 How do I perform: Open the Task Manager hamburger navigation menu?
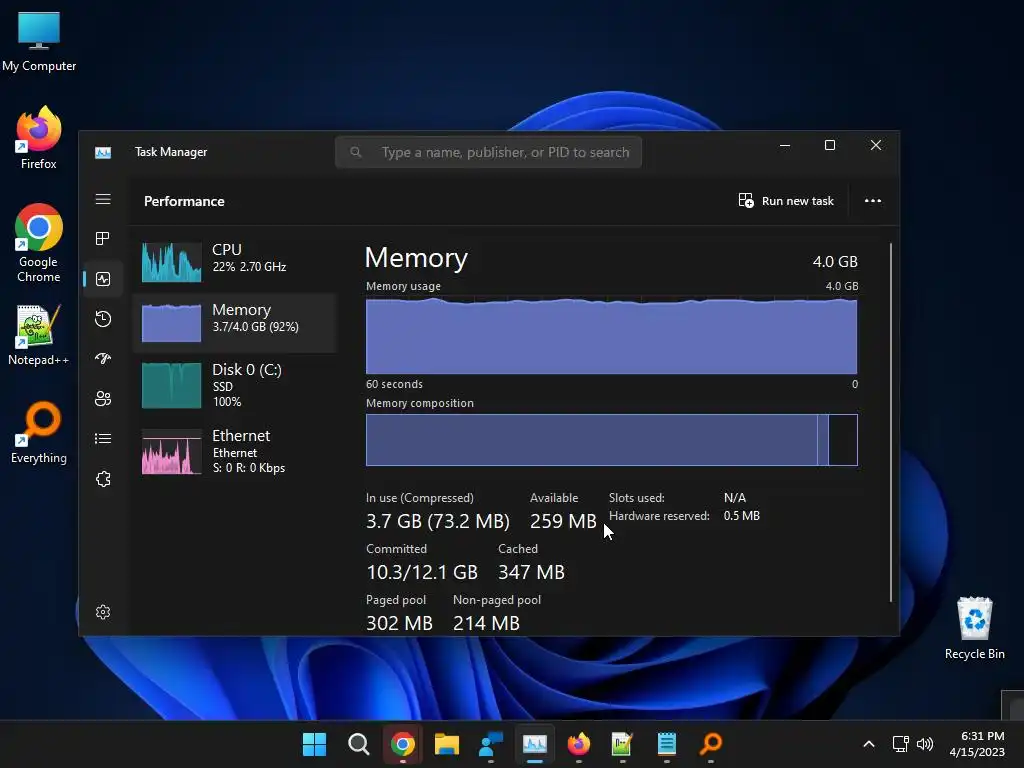tap(103, 199)
